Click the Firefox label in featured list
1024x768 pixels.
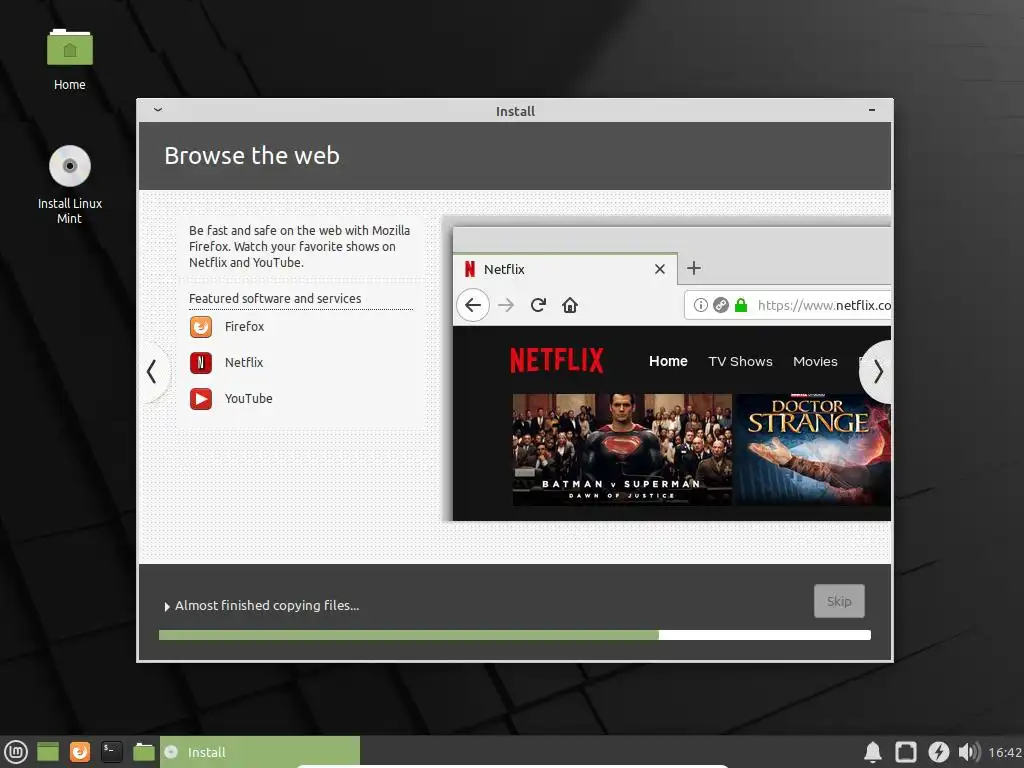pyautogui.click(x=244, y=327)
